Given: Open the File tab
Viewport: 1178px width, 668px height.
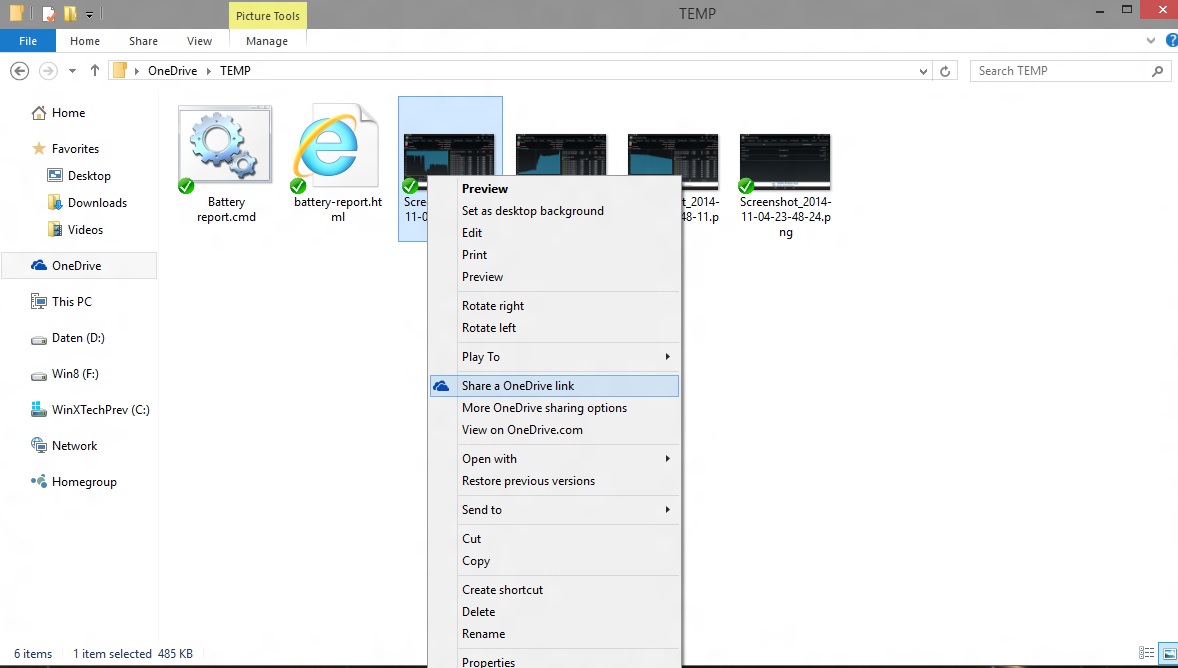Looking at the screenshot, I should pos(28,41).
